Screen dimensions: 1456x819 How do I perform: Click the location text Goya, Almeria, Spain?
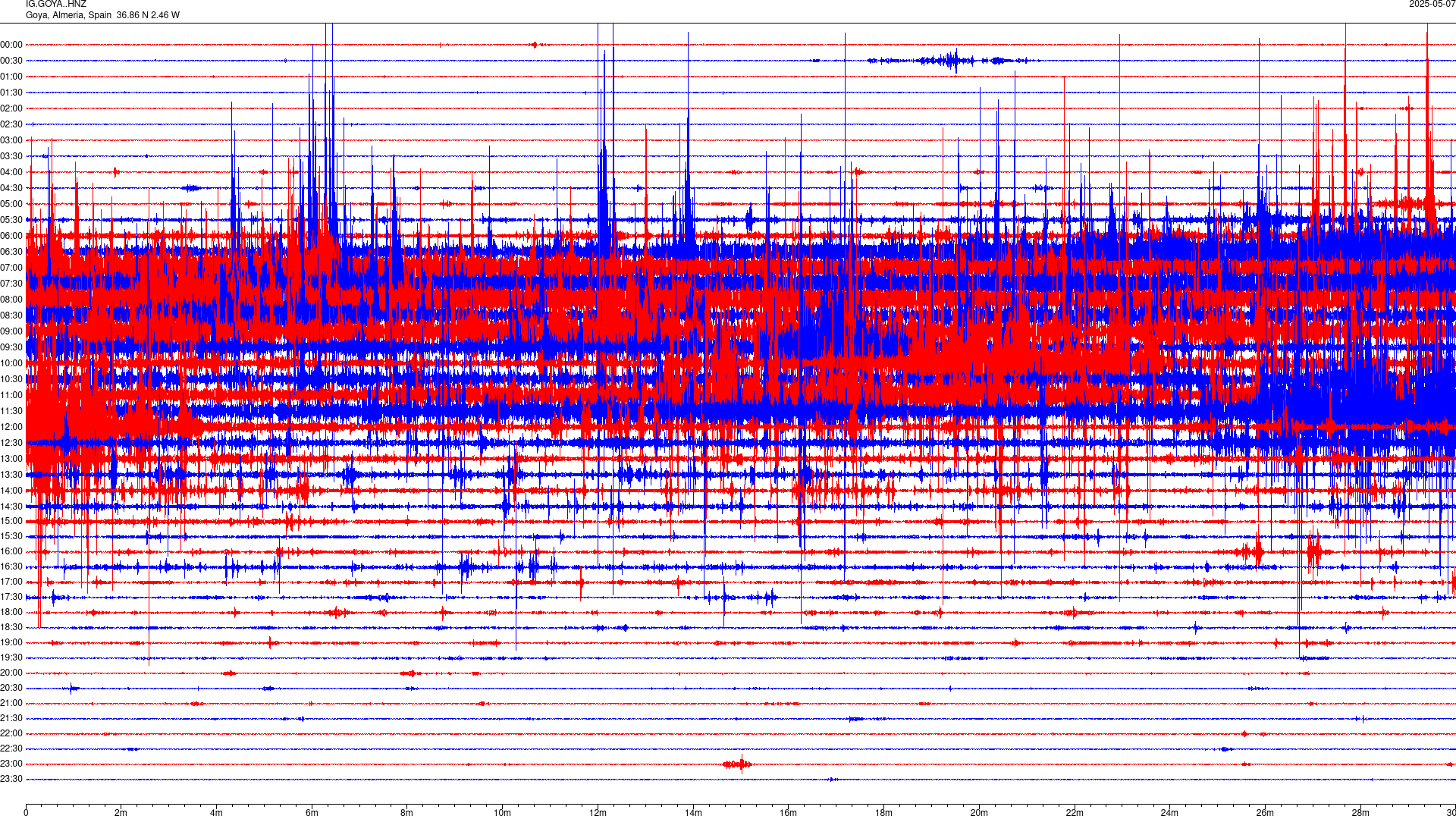(69, 15)
